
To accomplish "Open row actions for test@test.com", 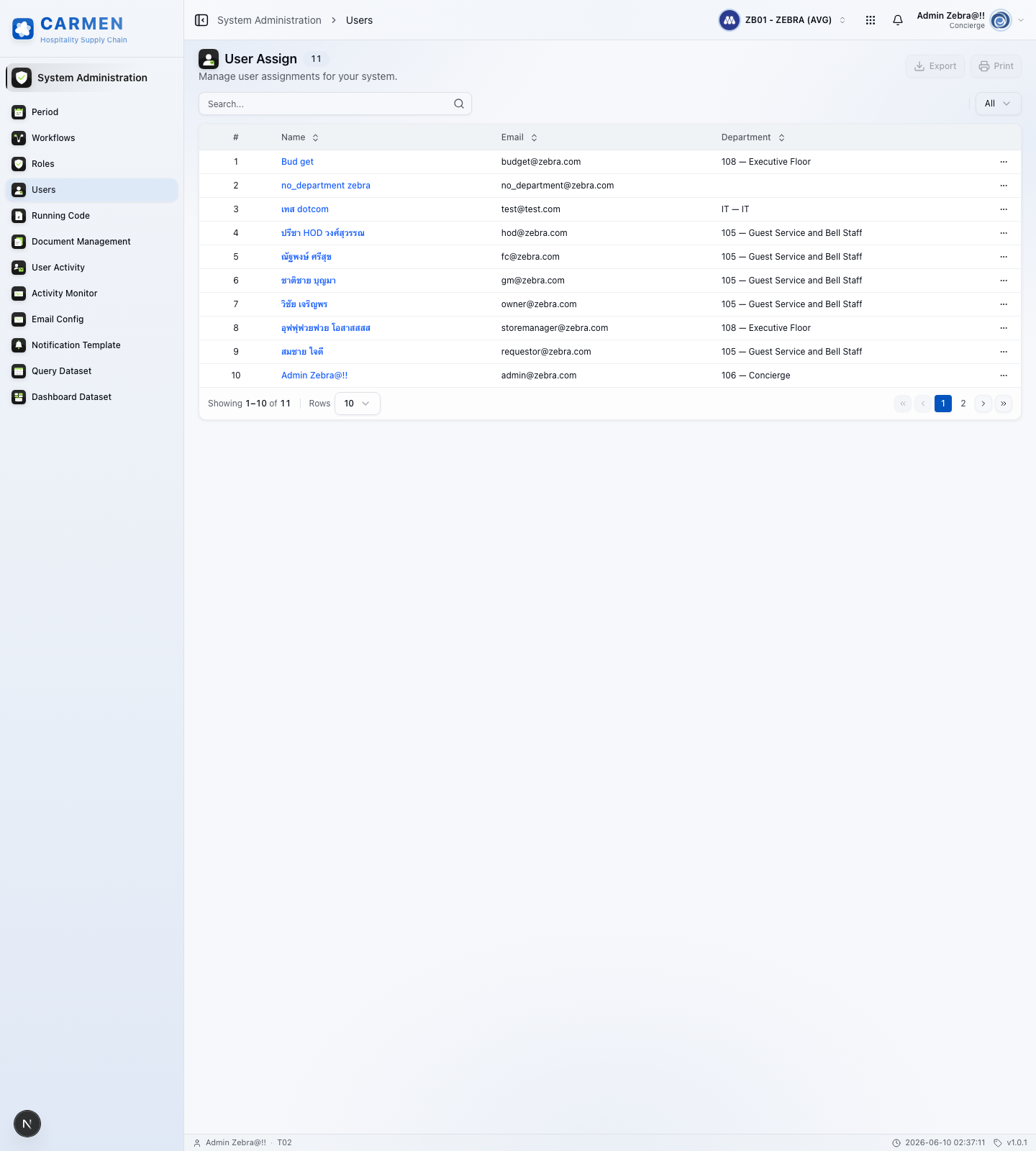I will point(1004,209).
